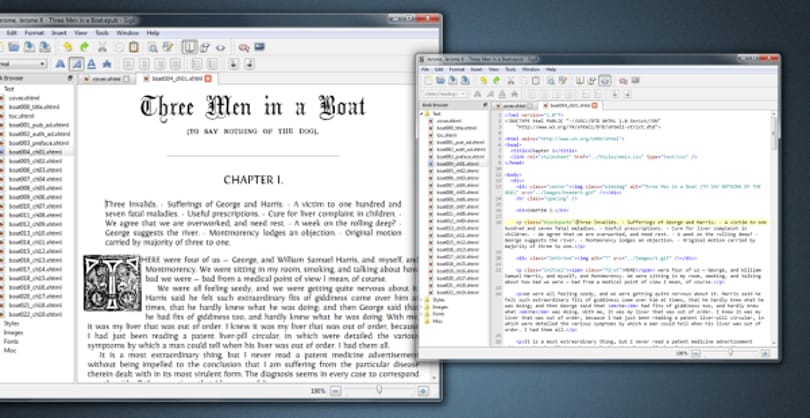Apply Bold formatting in Book View window
Screen dimensions: 810x418
click(60, 64)
